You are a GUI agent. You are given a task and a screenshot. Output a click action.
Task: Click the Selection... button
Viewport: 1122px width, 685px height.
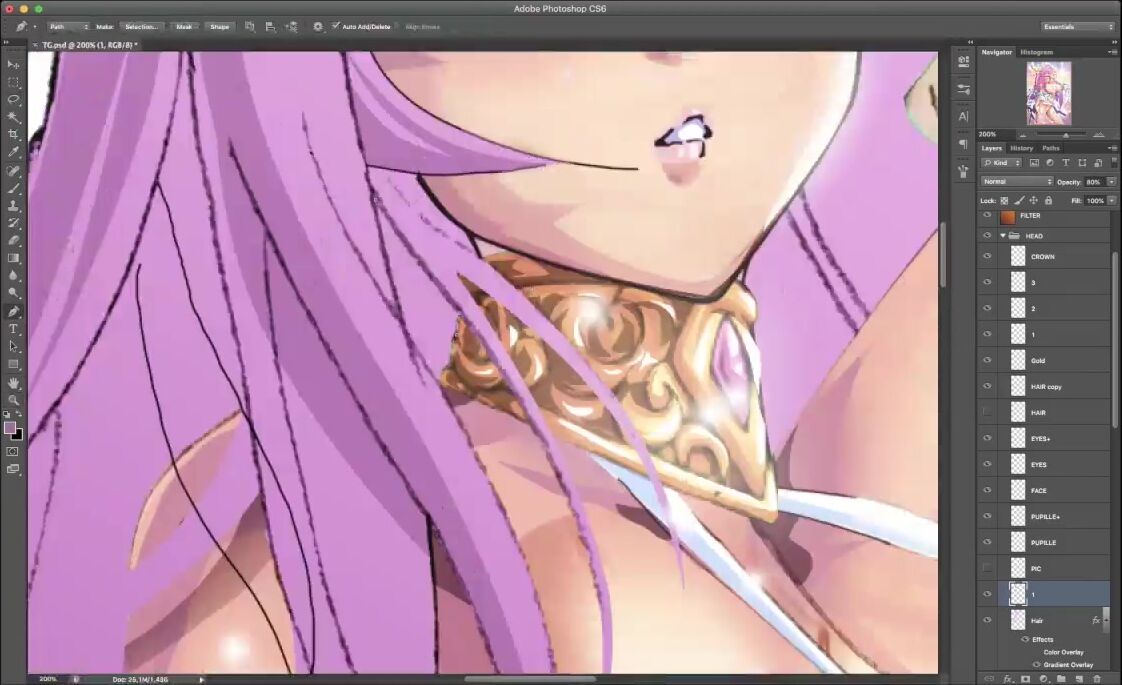click(142, 26)
